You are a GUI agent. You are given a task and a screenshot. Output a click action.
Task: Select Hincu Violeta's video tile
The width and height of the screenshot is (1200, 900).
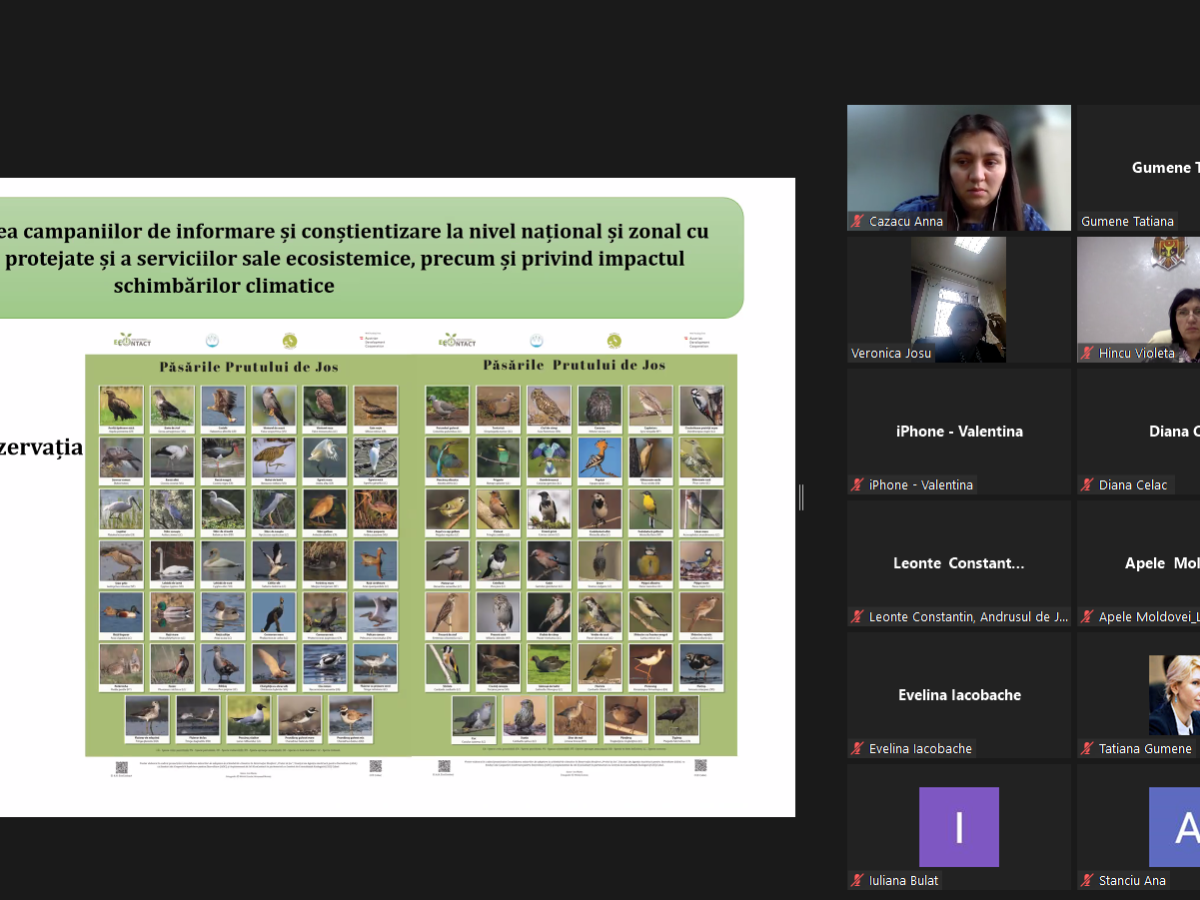tap(1139, 300)
